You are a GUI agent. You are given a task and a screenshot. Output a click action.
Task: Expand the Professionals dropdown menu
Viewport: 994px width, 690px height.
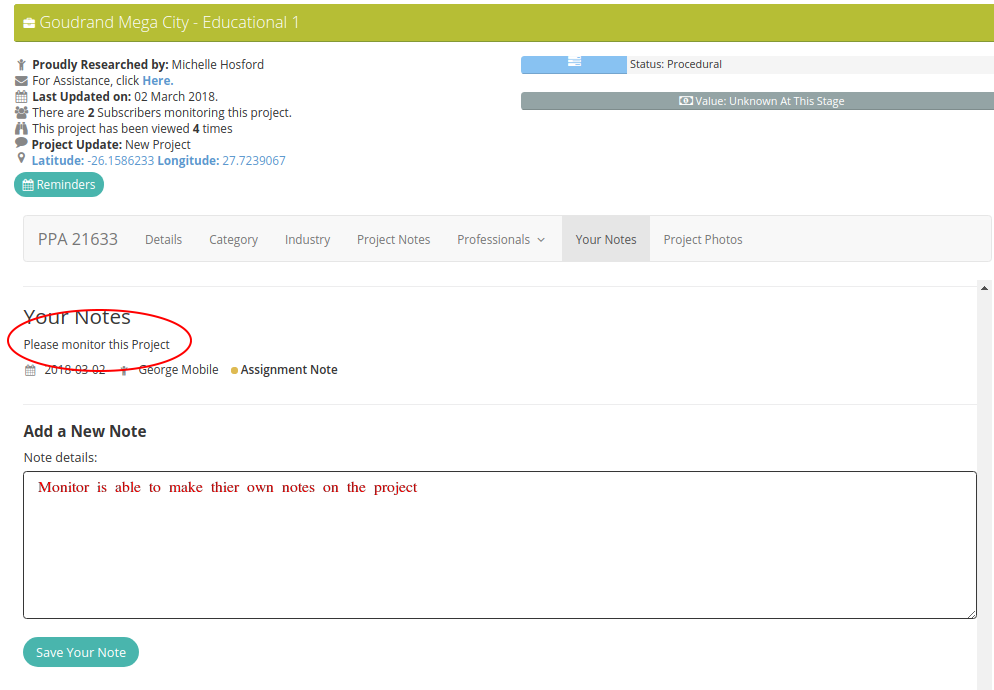(501, 240)
